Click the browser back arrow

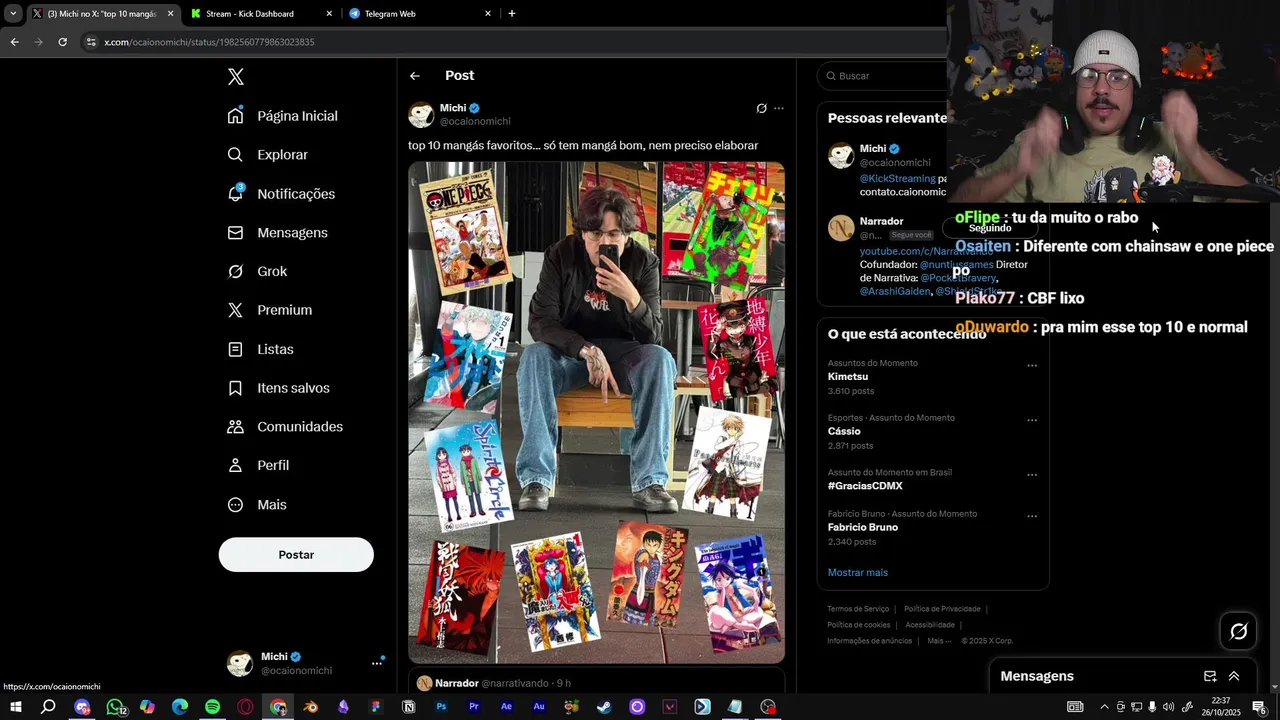pyautogui.click(x=14, y=42)
